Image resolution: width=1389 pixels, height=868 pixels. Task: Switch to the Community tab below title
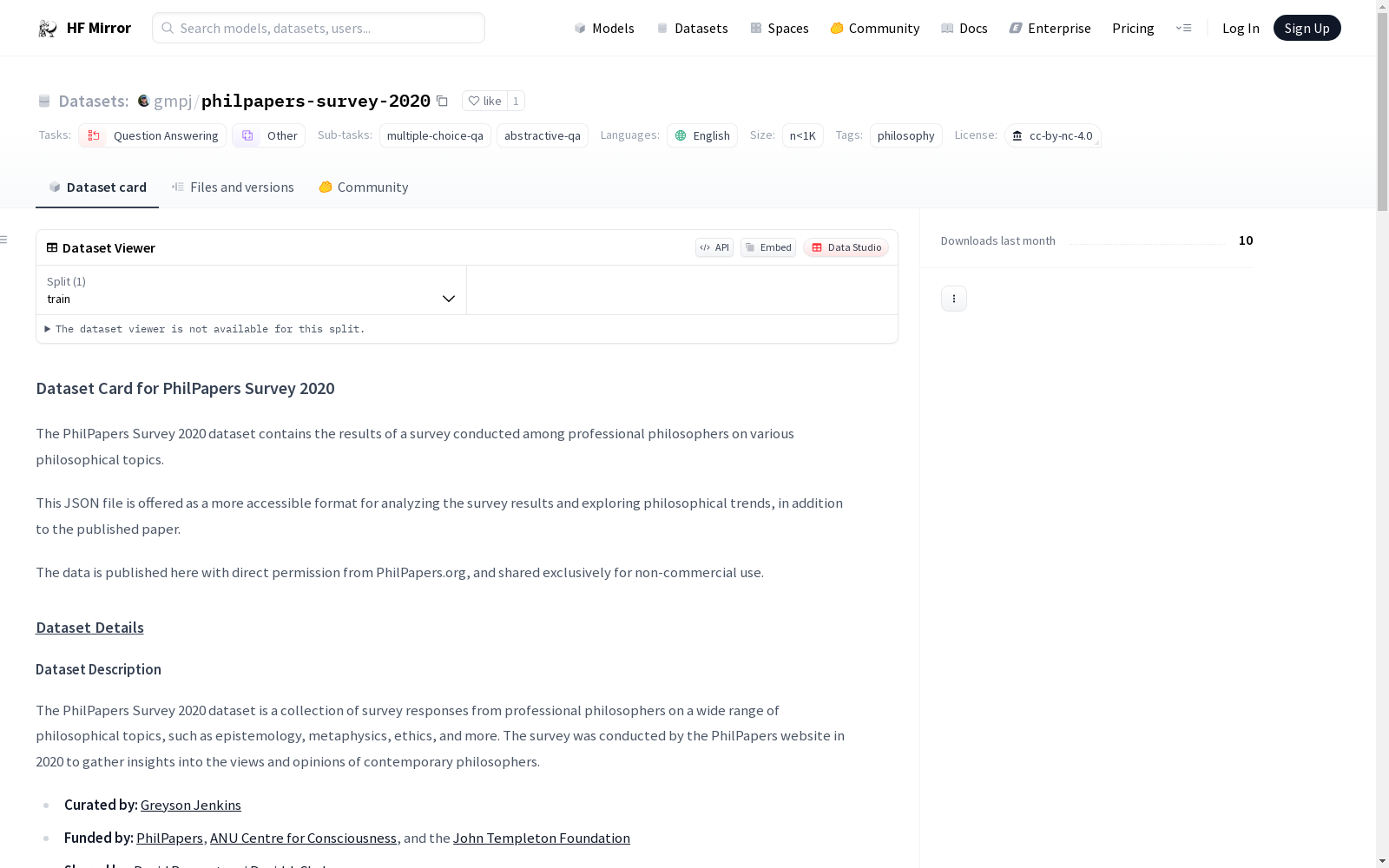click(364, 187)
